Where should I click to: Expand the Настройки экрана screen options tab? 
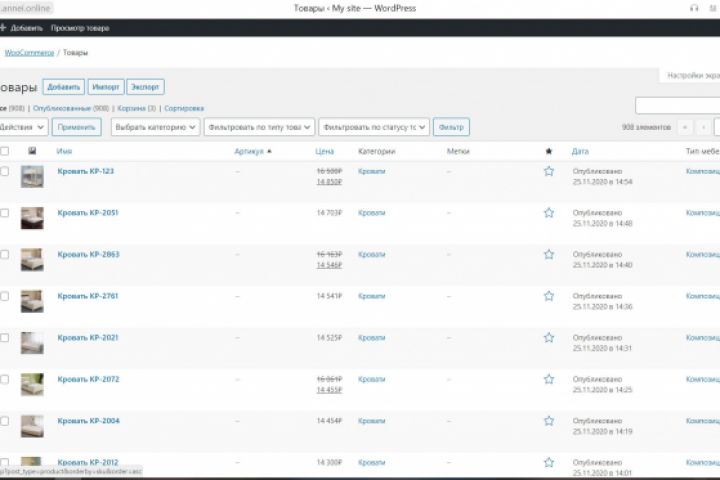click(690, 75)
